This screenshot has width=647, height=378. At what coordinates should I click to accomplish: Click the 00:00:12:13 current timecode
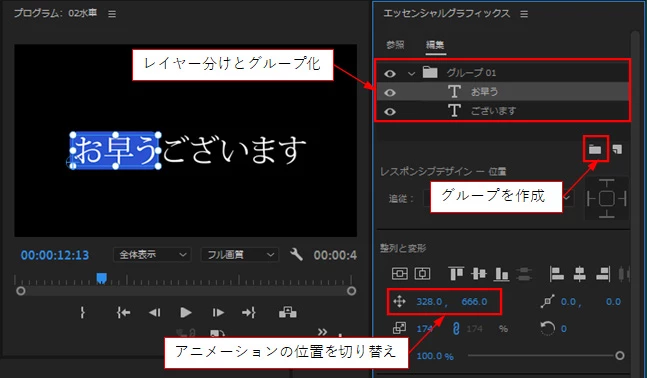pyautogui.click(x=55, y=255)
